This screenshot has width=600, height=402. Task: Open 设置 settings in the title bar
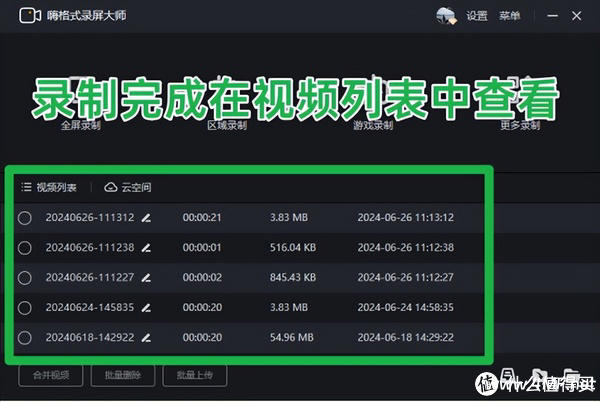477,16
